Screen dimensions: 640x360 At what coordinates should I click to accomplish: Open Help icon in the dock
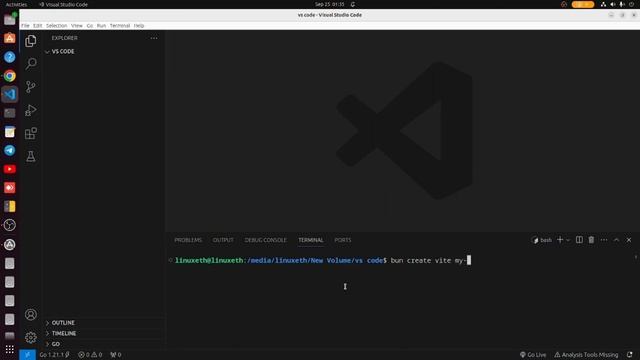(10, 57)
